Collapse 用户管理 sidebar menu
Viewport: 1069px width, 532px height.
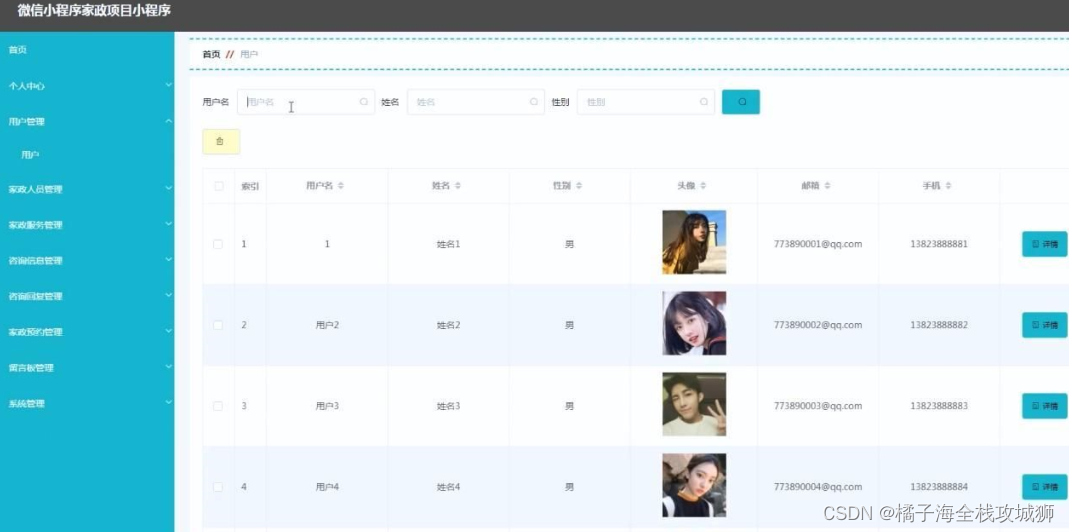[x=87, y=121]
